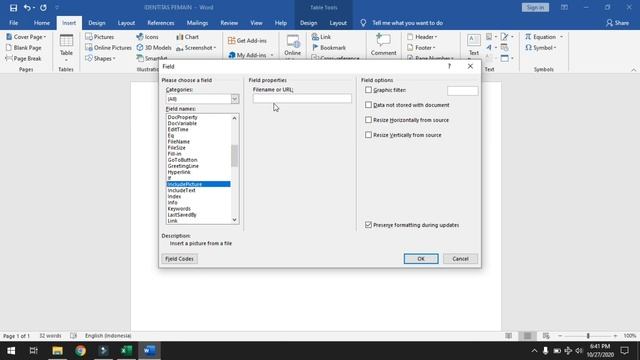This screenshot has height=360, width=640.
Task: Click Get Add-ins
Action: (x=247, y=41)
